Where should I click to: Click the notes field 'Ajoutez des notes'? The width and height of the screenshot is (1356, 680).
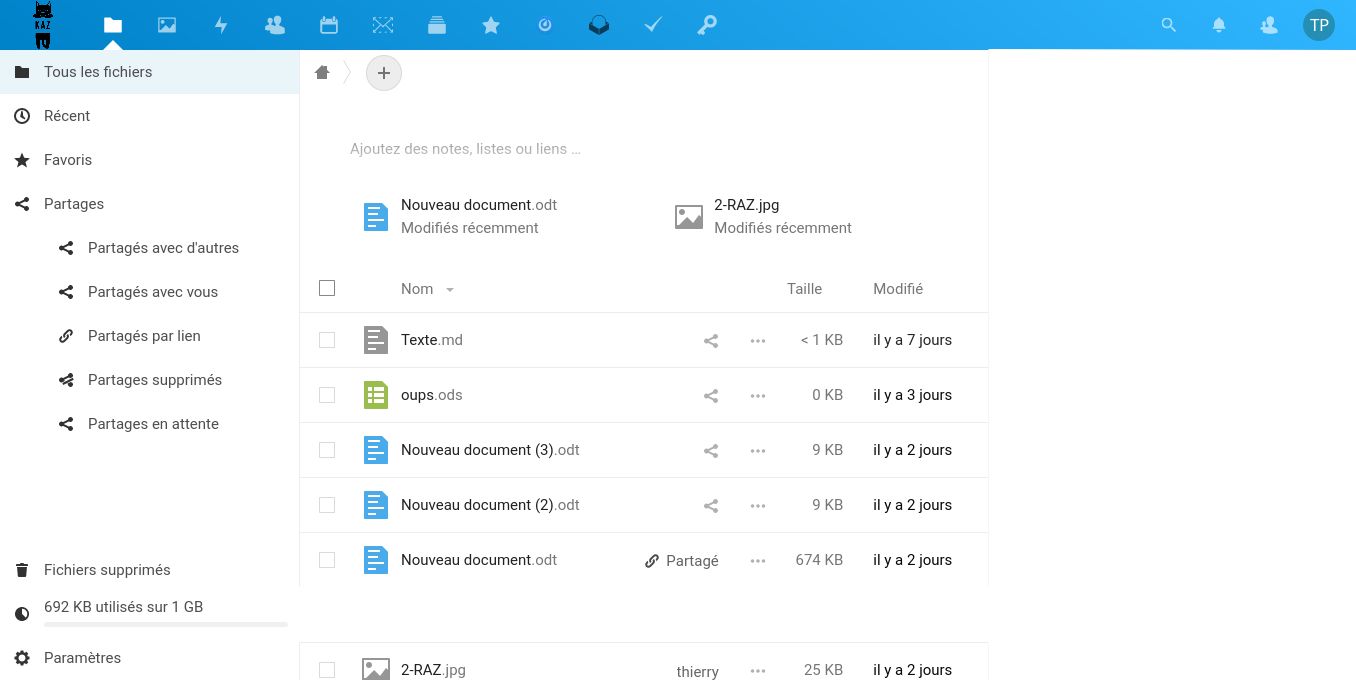click(465, 149)
